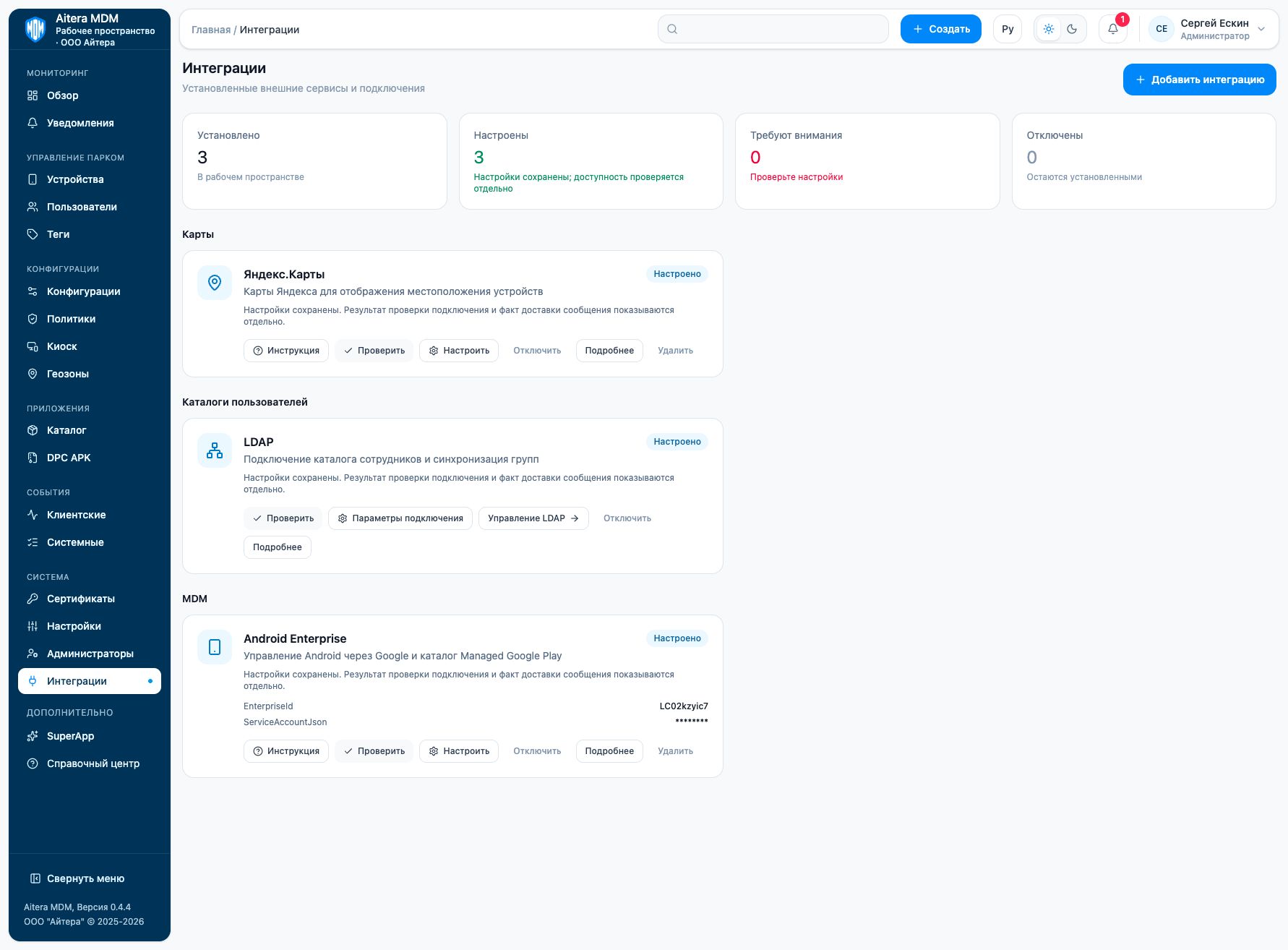Viewport: 1288px width, 950px height.
Task: Click the Каталог box icon
Action: pos(33,430)
